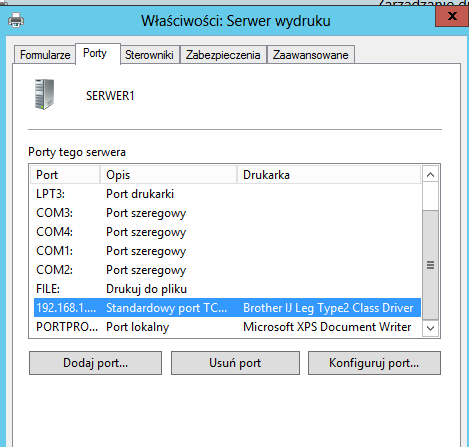This screenshot has width=469, height=447.
Task: Click the ports list scrollbar thumb
Action: pyautogui.click(x=430, y=265)
